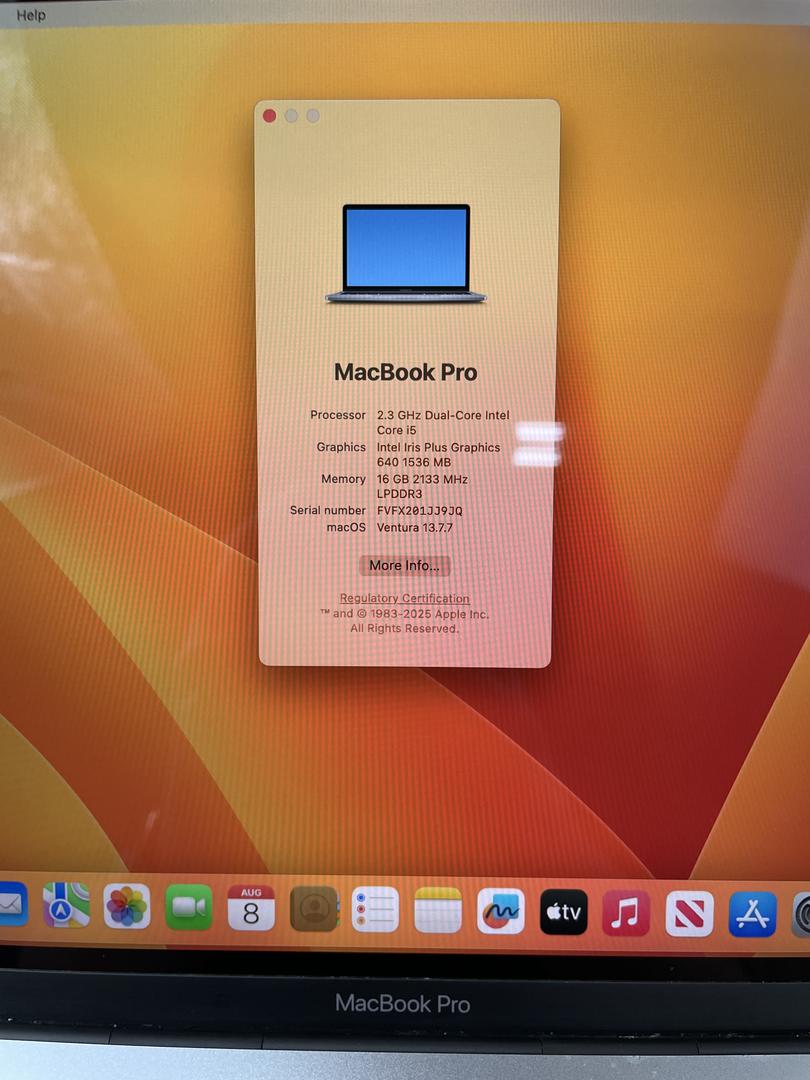Viewport: 810px width, 1080px height.
Task: Launch the Music app from the dock
Action: [x=626, y=913]
